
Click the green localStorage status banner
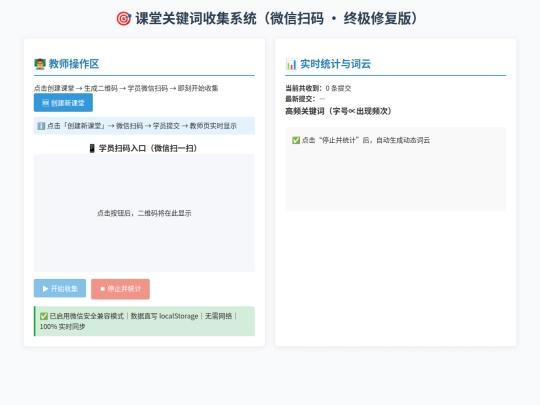[x=144, y=321]
